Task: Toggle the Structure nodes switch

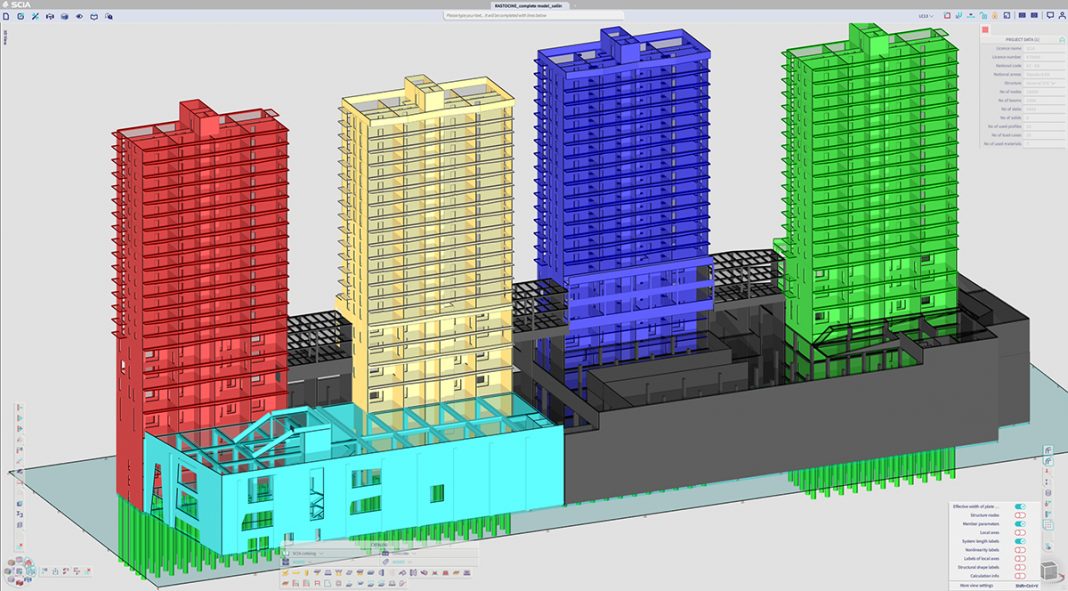Action: (x=1020, y=515)
